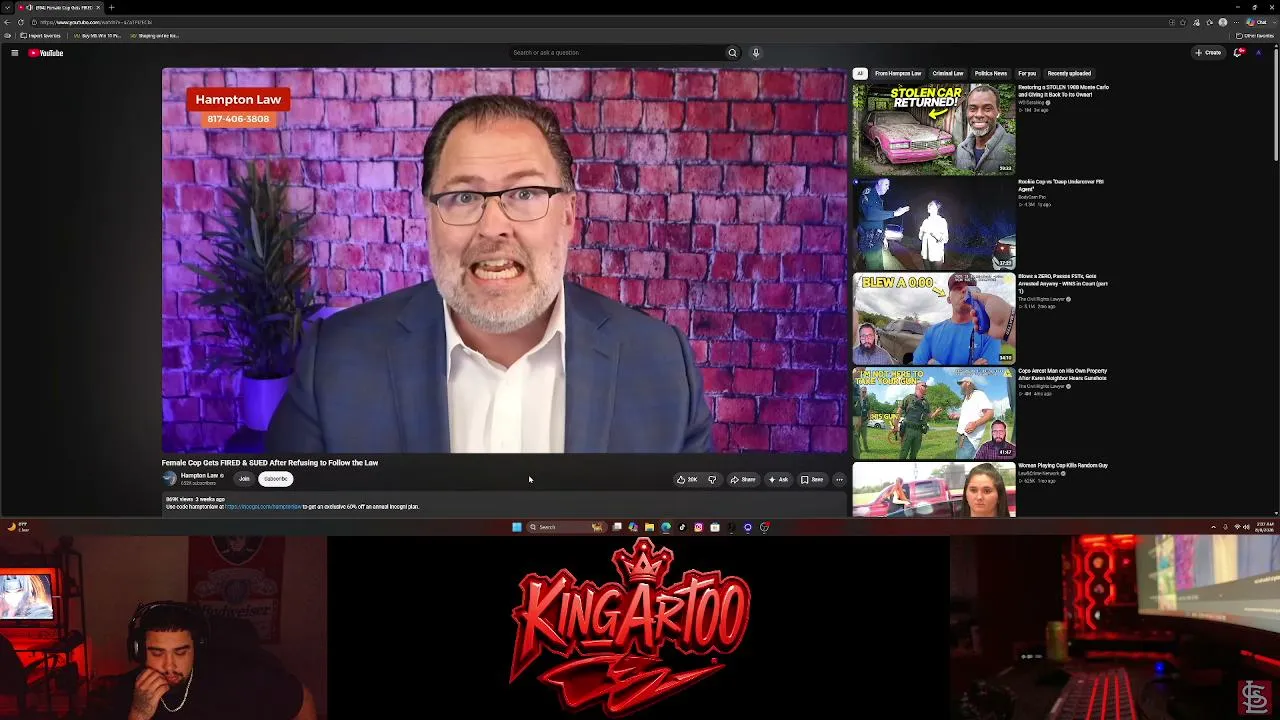1280x720 pixels.
Task: Open the Woman Playing Cop video thumbnail
Action: (x=934, y=490)
